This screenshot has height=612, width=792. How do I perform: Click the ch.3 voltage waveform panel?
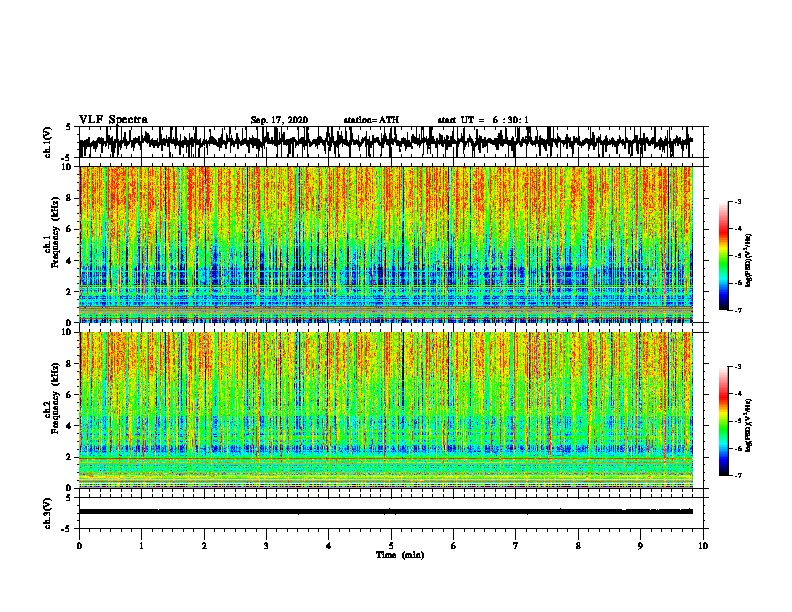point(391,513)
